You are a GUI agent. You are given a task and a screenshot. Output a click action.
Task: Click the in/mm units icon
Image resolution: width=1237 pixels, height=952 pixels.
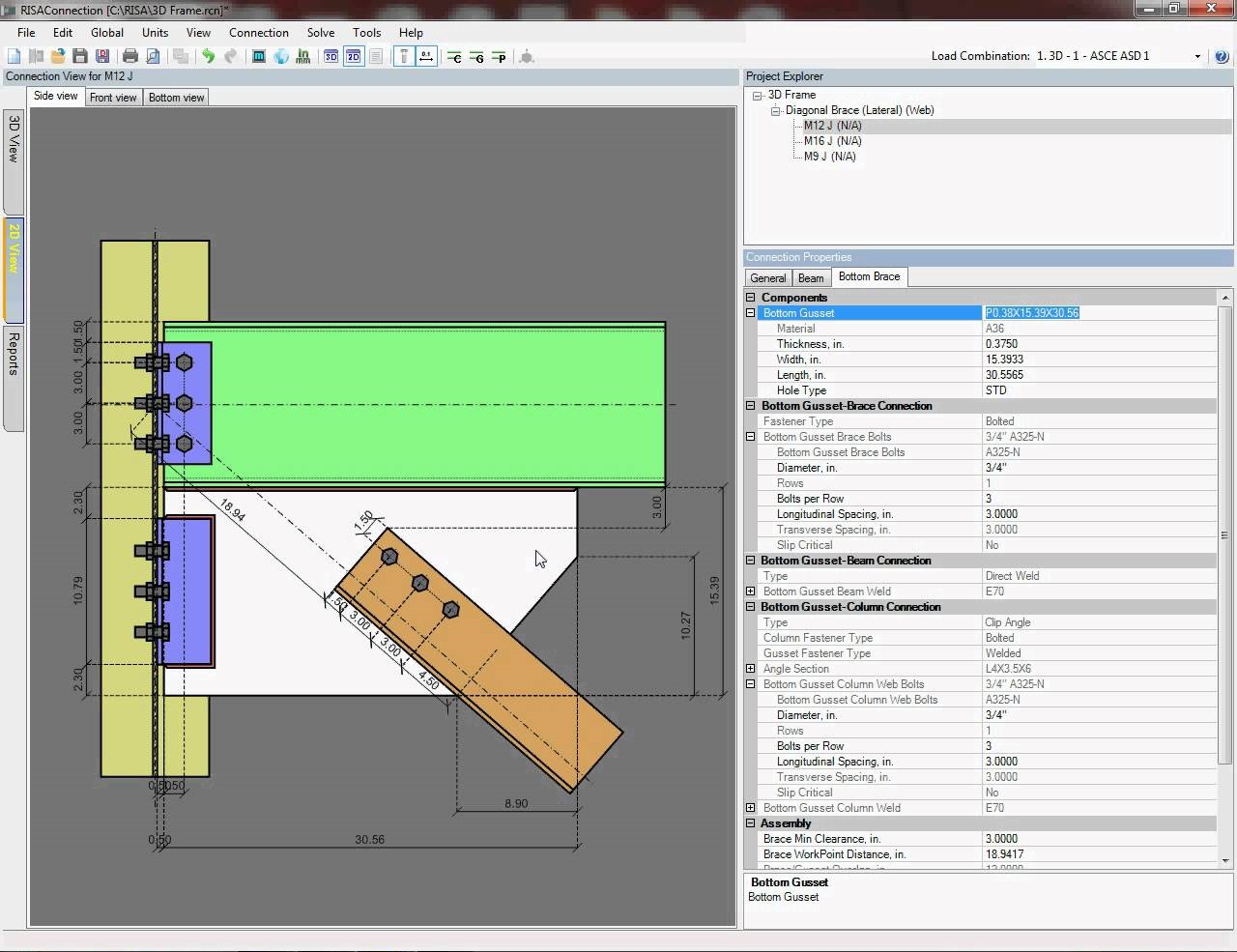(303, 57)
